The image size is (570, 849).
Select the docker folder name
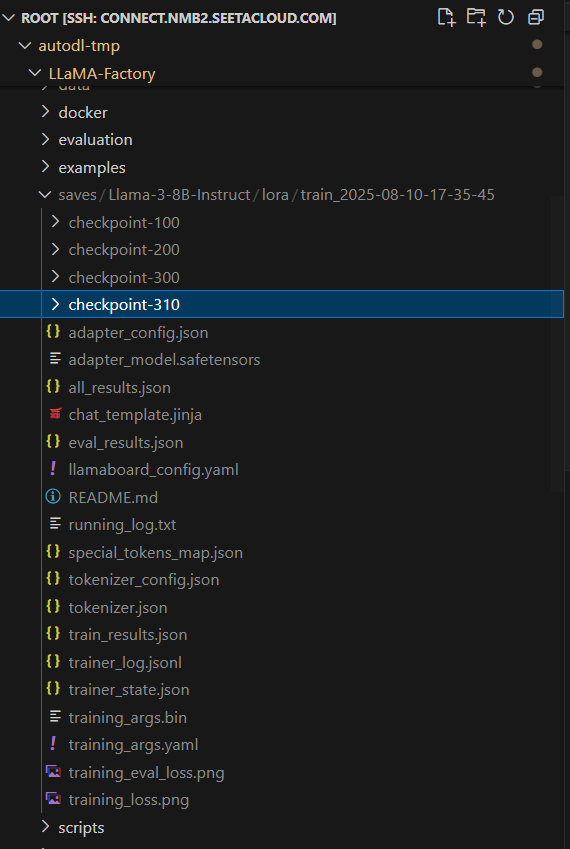pos(83,113)
